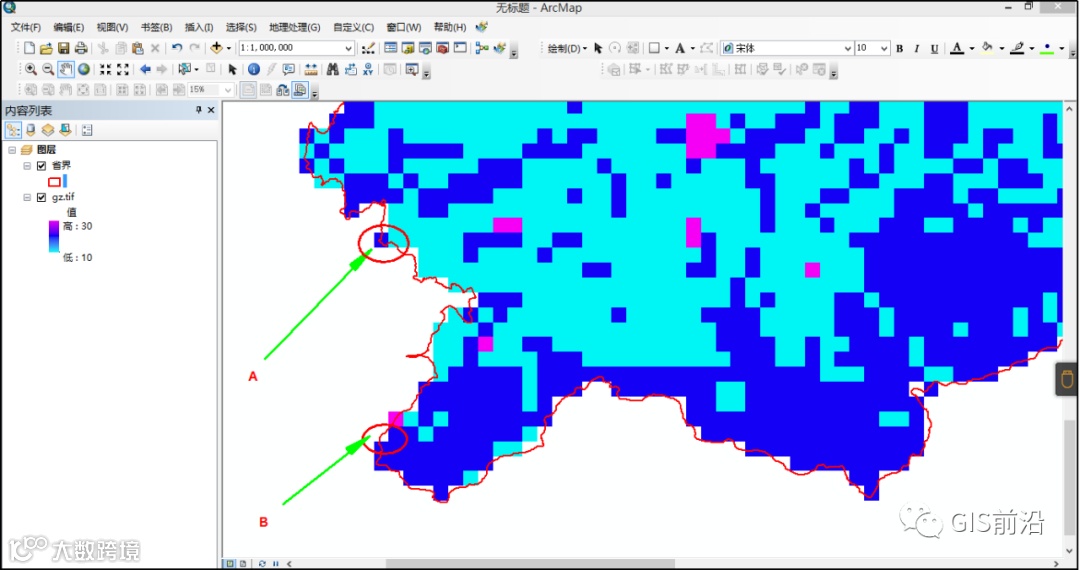Open the Search window
The height and width of the screenshot is (570, 1080).
[x=425, y=48]
